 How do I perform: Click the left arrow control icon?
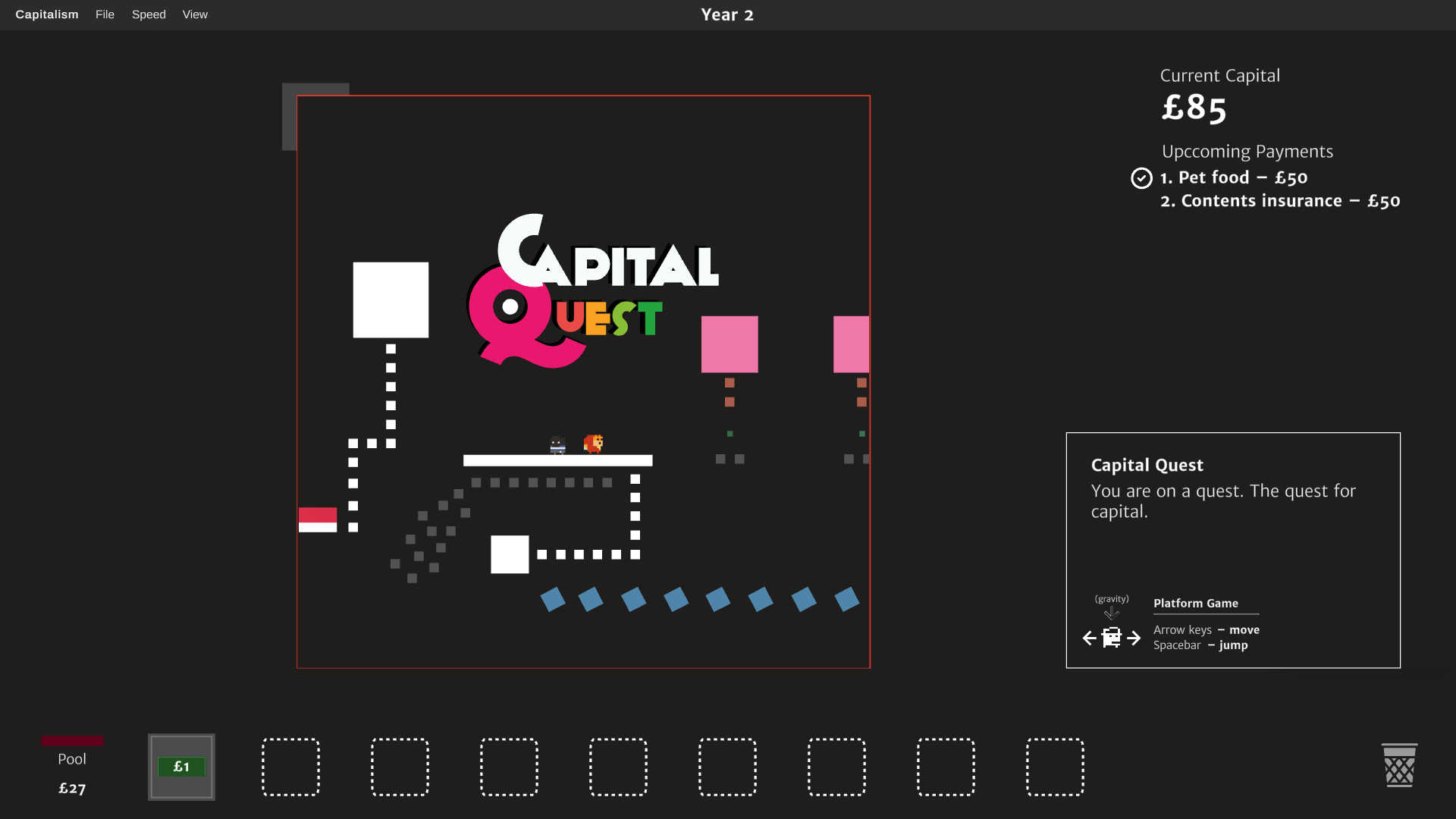[x=1090, y=639]
